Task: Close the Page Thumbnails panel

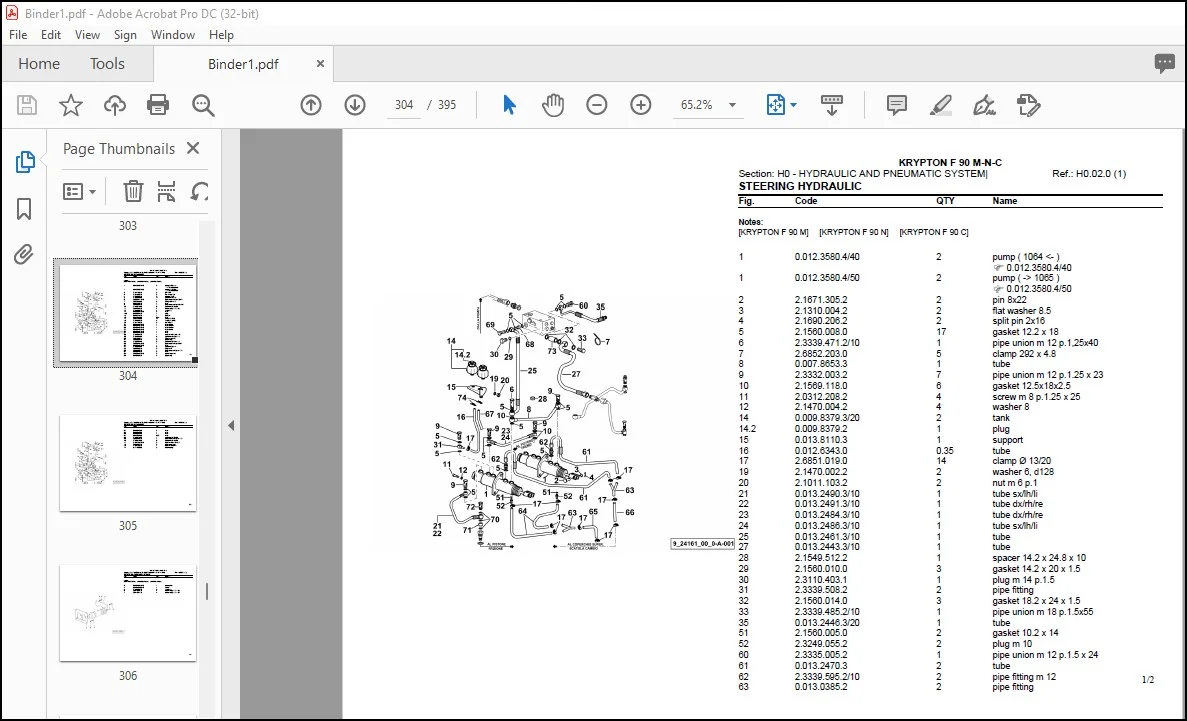Action: pyautogui.click(x=193, y=148)
